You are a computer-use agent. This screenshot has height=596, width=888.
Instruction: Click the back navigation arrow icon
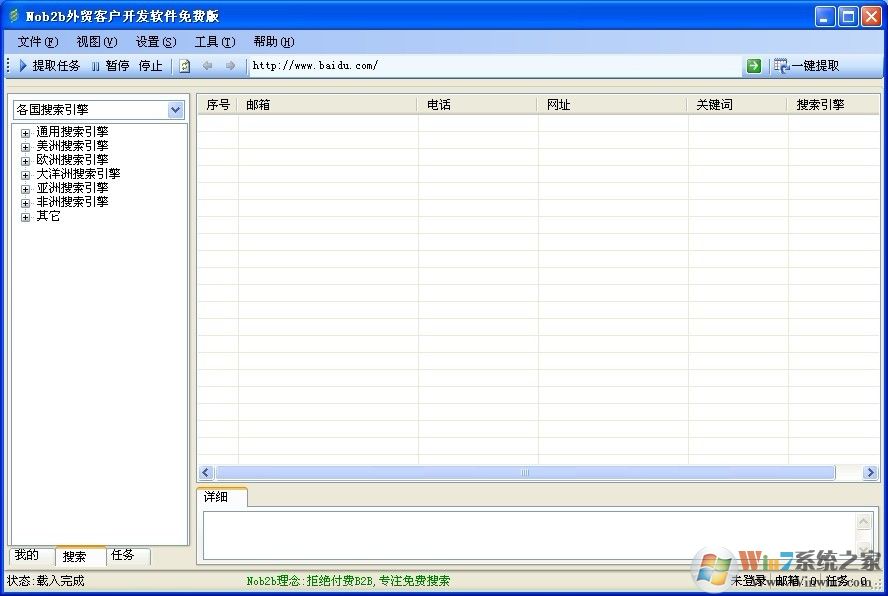pos(207,66)
